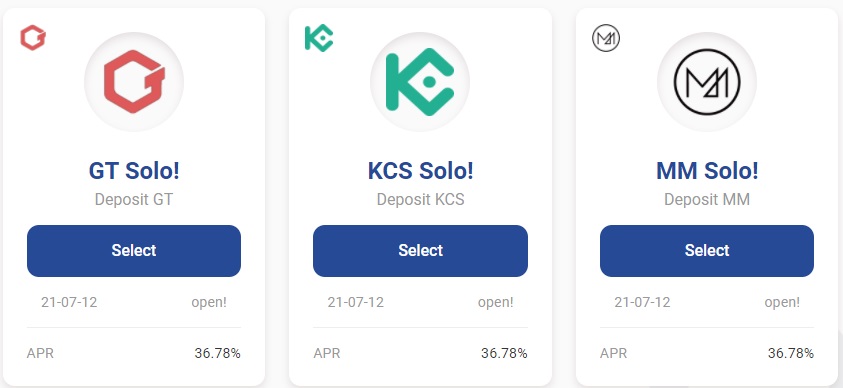Click the small green KCS corner icon

[319, 38]
